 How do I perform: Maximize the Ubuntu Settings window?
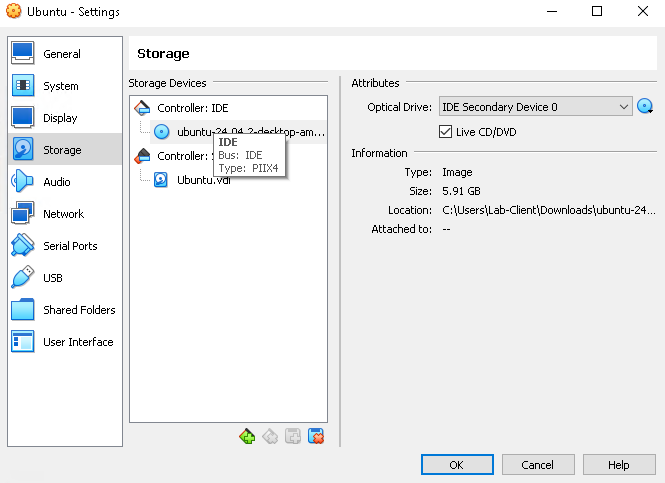[x=597, y=11]
